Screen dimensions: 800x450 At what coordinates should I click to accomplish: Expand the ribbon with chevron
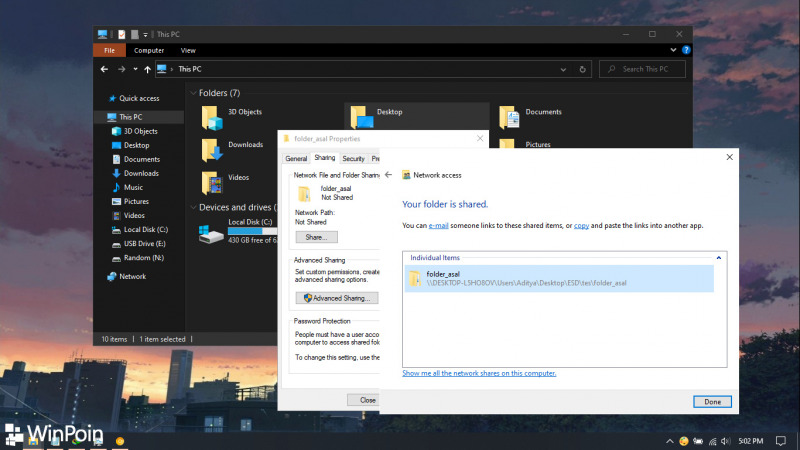pyautogui.click(x=673, y=50)
